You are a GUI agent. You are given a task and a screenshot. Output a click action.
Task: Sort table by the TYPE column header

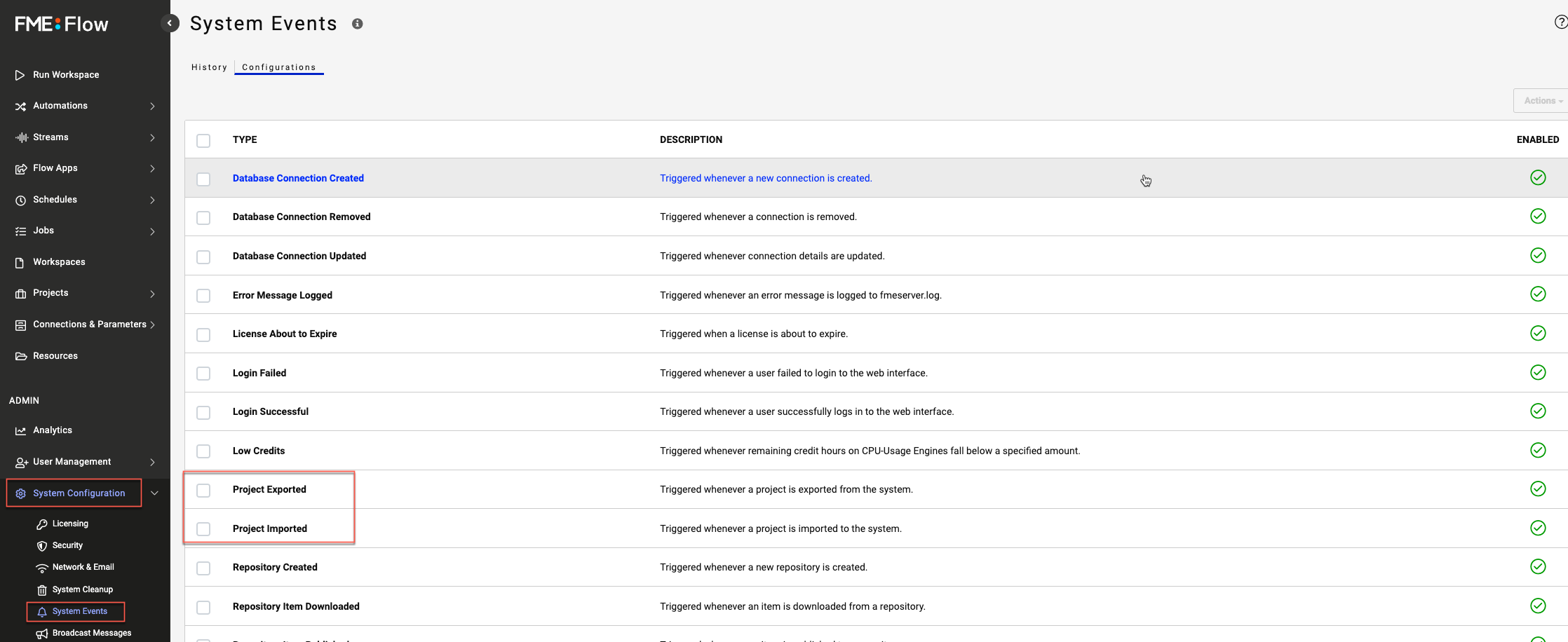(245, 140)
